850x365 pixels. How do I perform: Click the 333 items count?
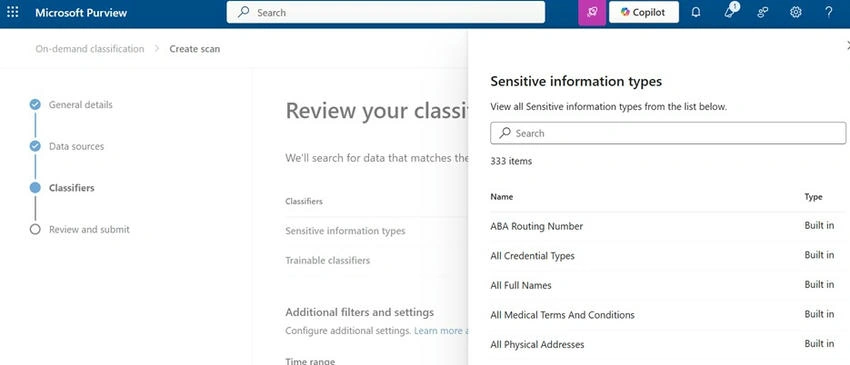pos(511,161)
